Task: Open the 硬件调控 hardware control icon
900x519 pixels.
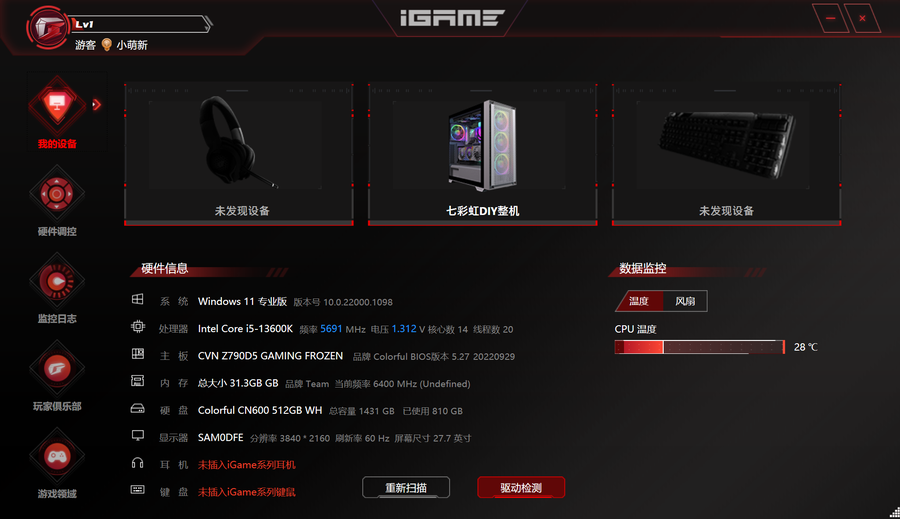Action: click(x=57, y=195)
